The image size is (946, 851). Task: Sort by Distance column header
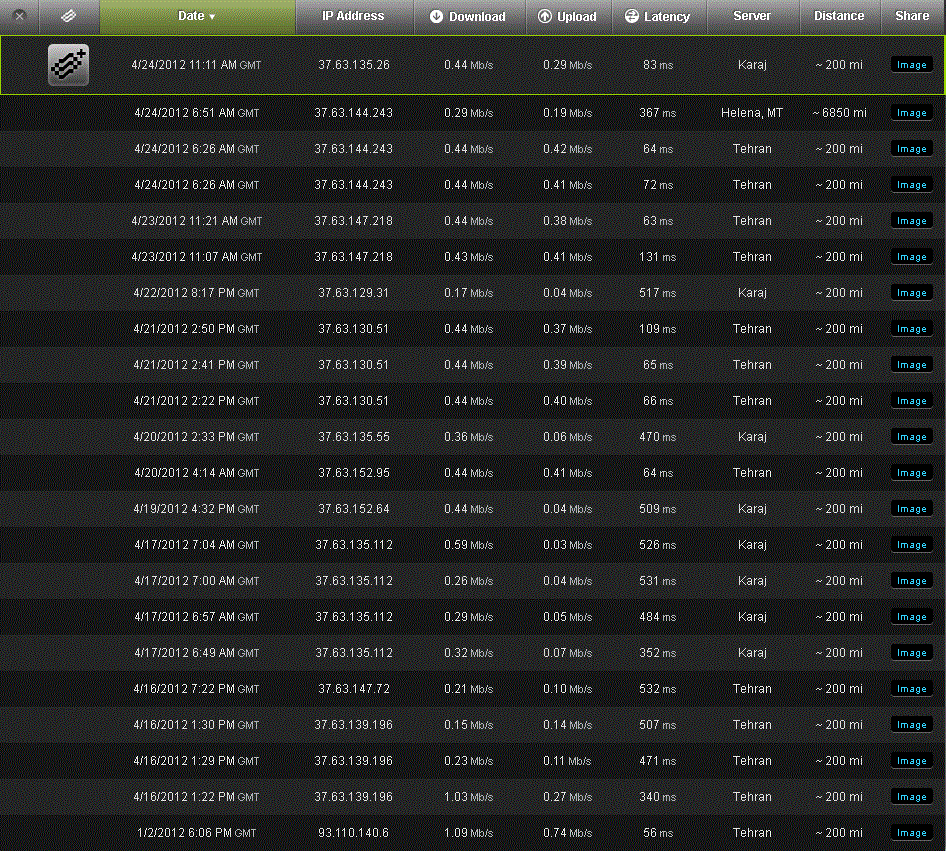[x=839, y=16]
